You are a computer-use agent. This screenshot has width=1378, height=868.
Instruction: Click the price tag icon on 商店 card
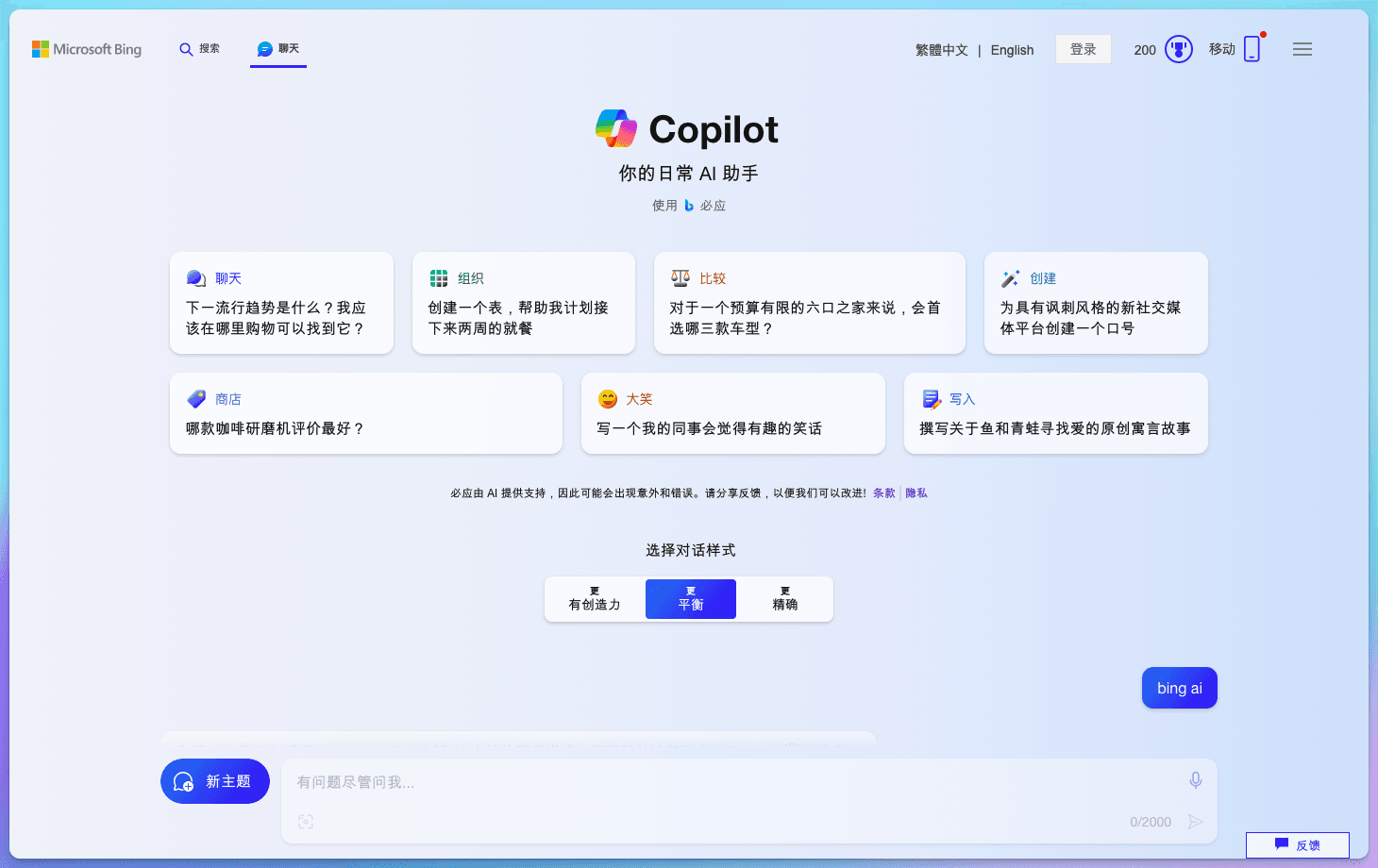196,399
